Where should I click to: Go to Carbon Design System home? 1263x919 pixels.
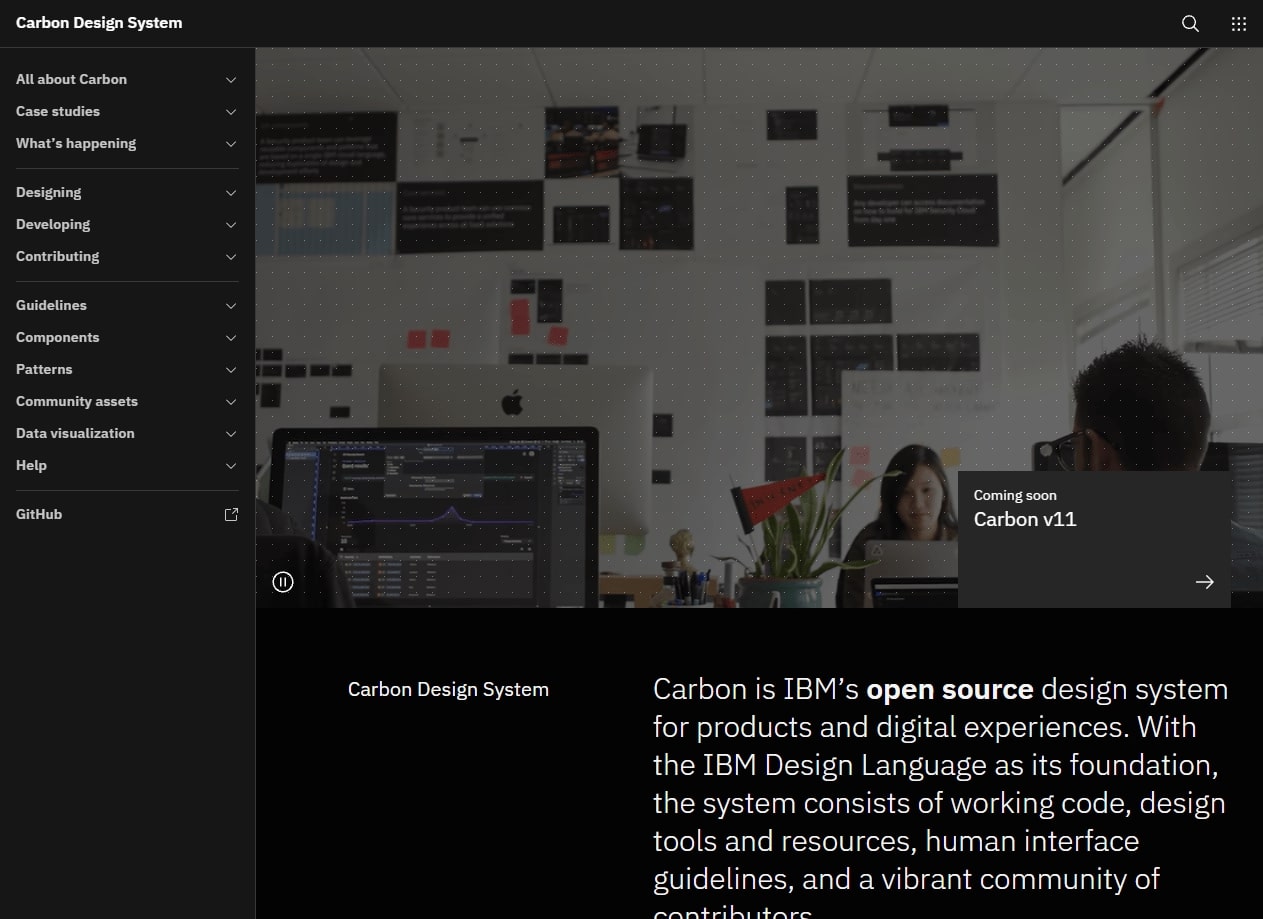[x=99, y=23]
